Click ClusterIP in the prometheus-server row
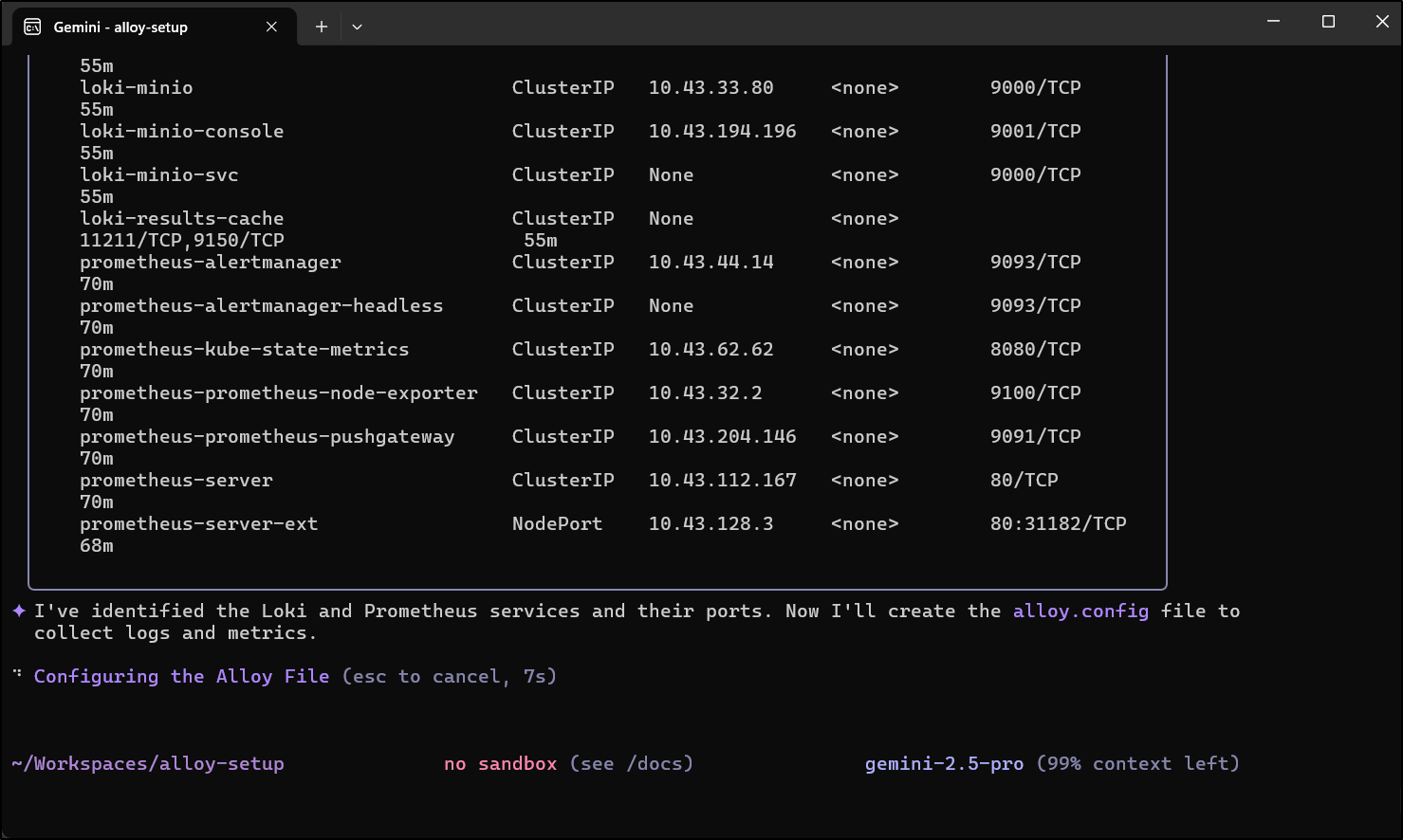 (563, 481)
